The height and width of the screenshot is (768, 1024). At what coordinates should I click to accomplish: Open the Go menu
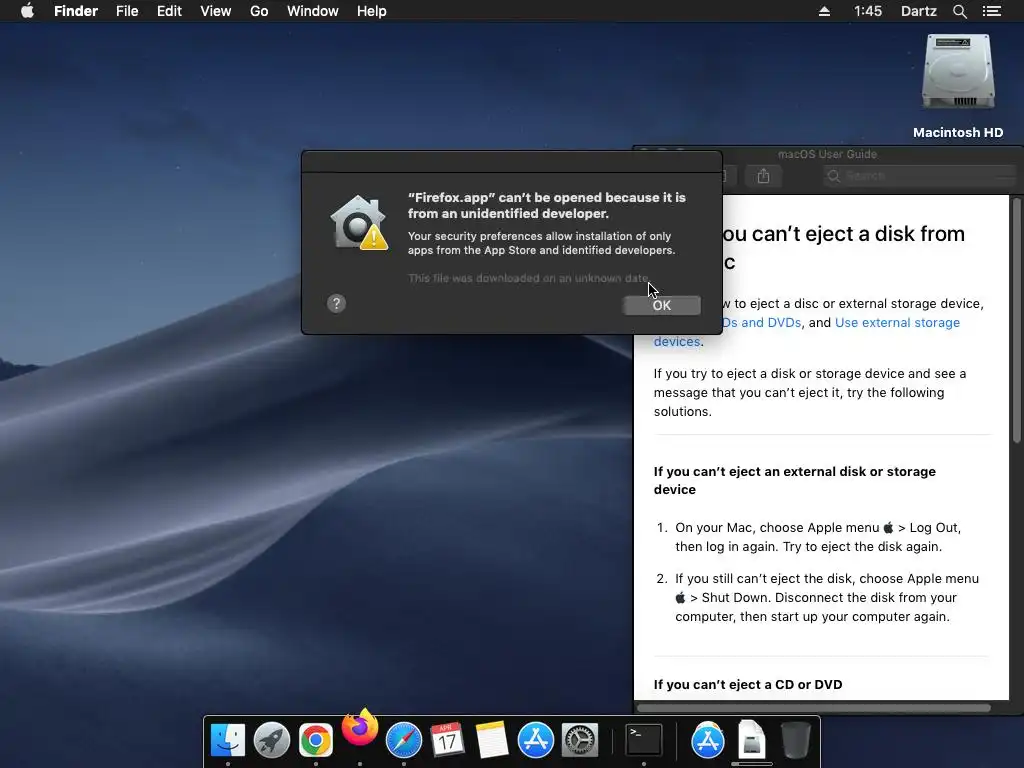pos(259,11)
